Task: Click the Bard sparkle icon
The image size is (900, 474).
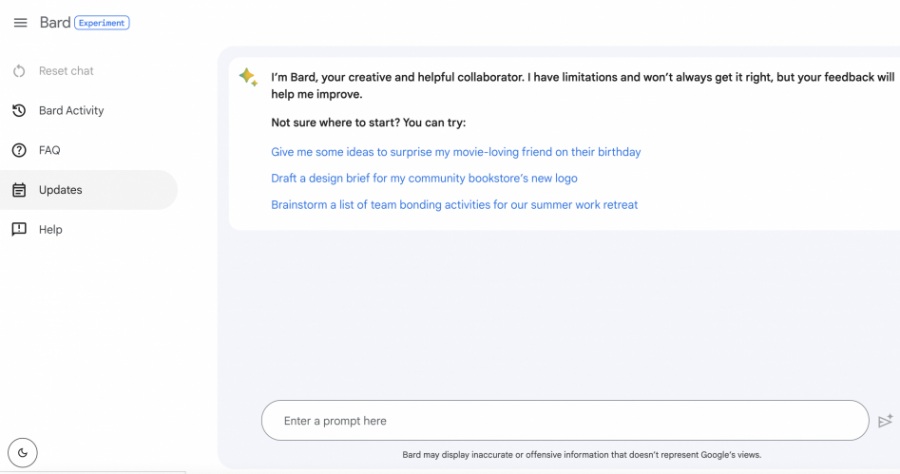Action: pyautogui.click(x=249, y=77)
